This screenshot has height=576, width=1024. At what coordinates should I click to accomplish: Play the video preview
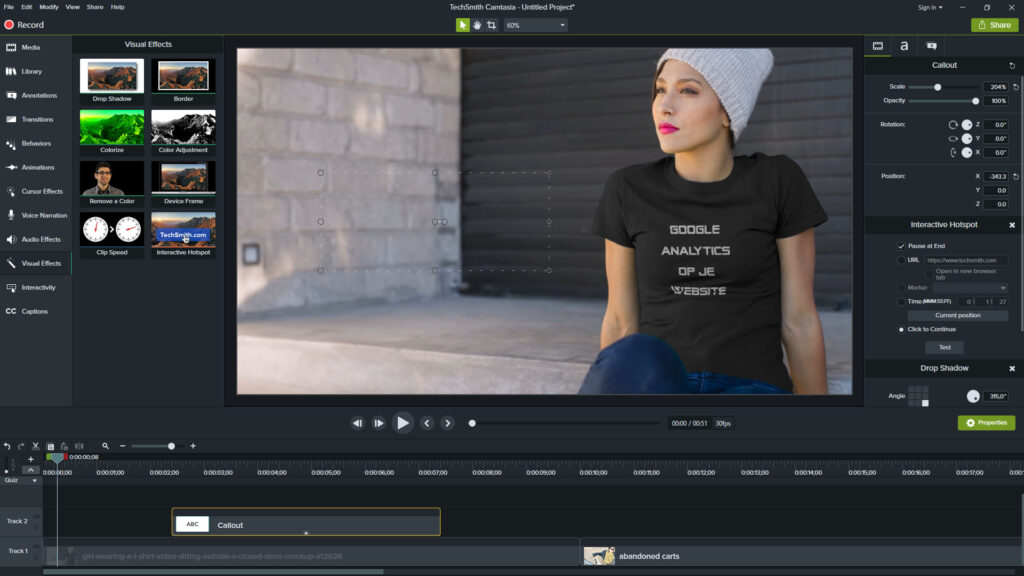coord(402,423)
